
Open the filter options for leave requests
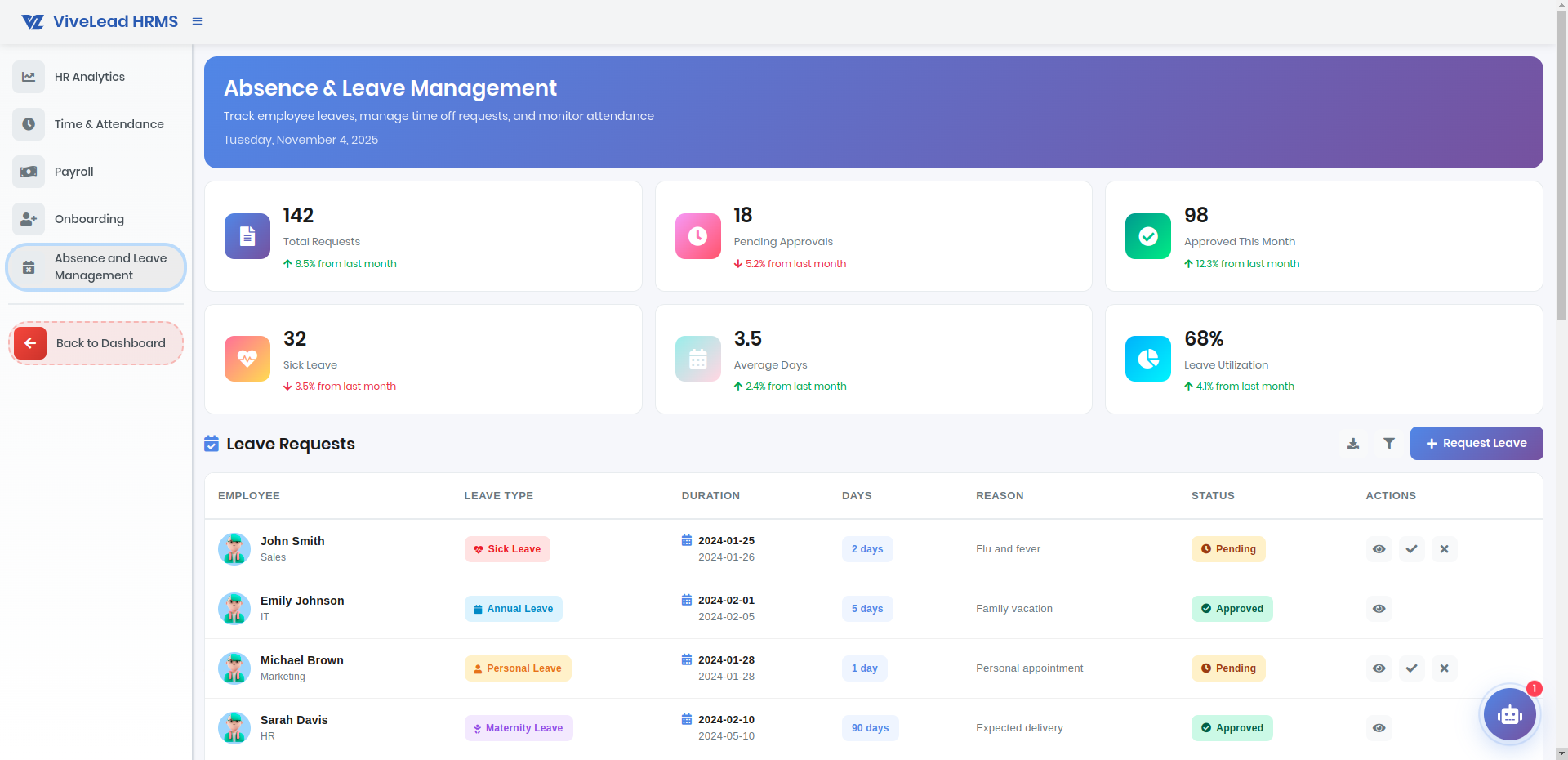click(x=1389, y=443)
